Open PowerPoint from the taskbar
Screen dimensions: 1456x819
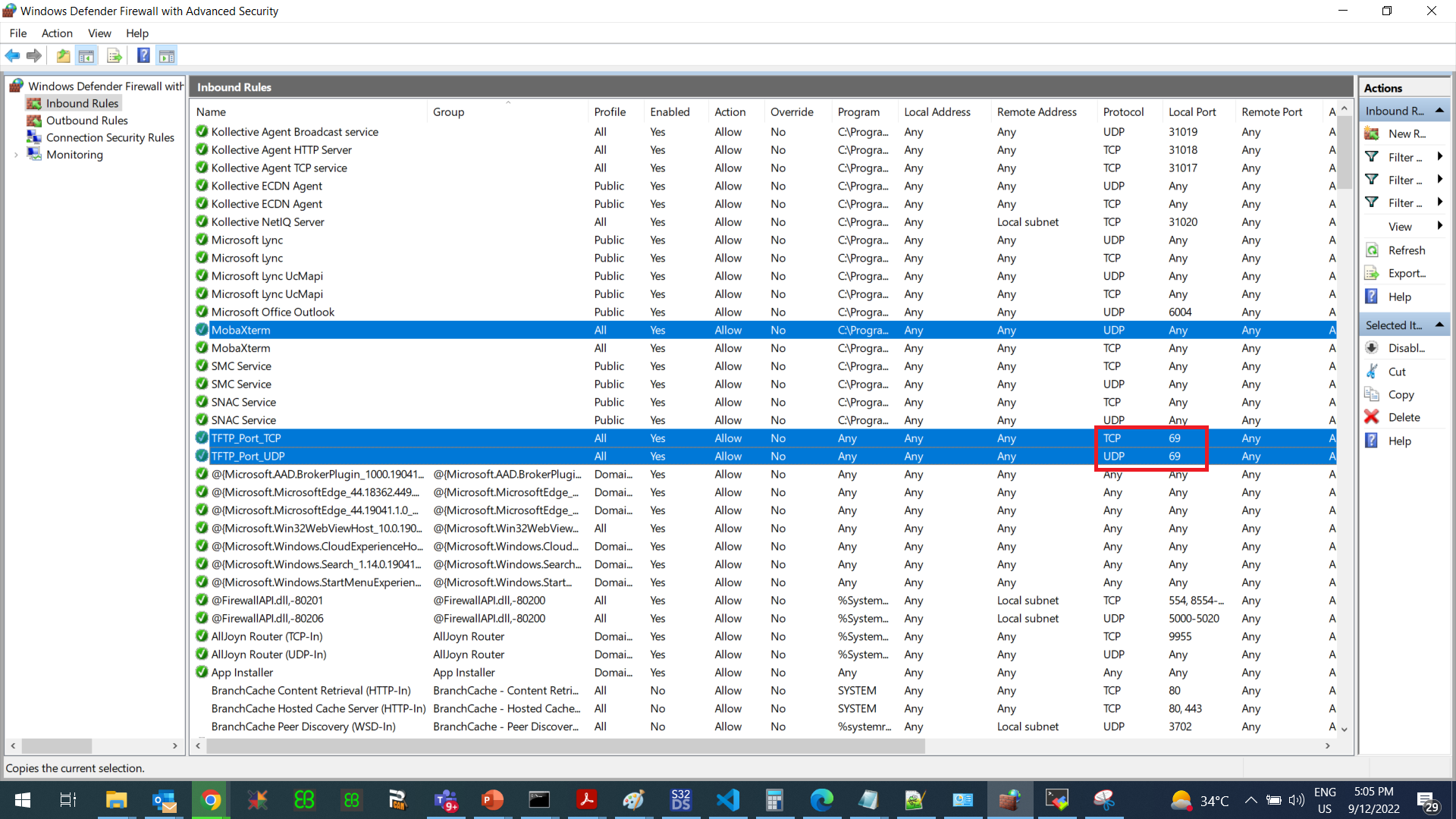(x=493, y=800)
